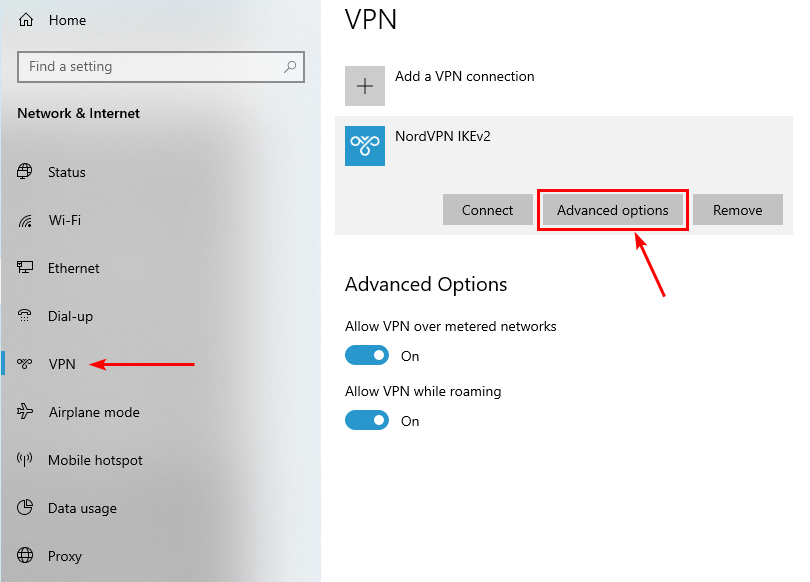Open the VPN section in sidebar
The image size is (810, 582).
click(62, 364)
